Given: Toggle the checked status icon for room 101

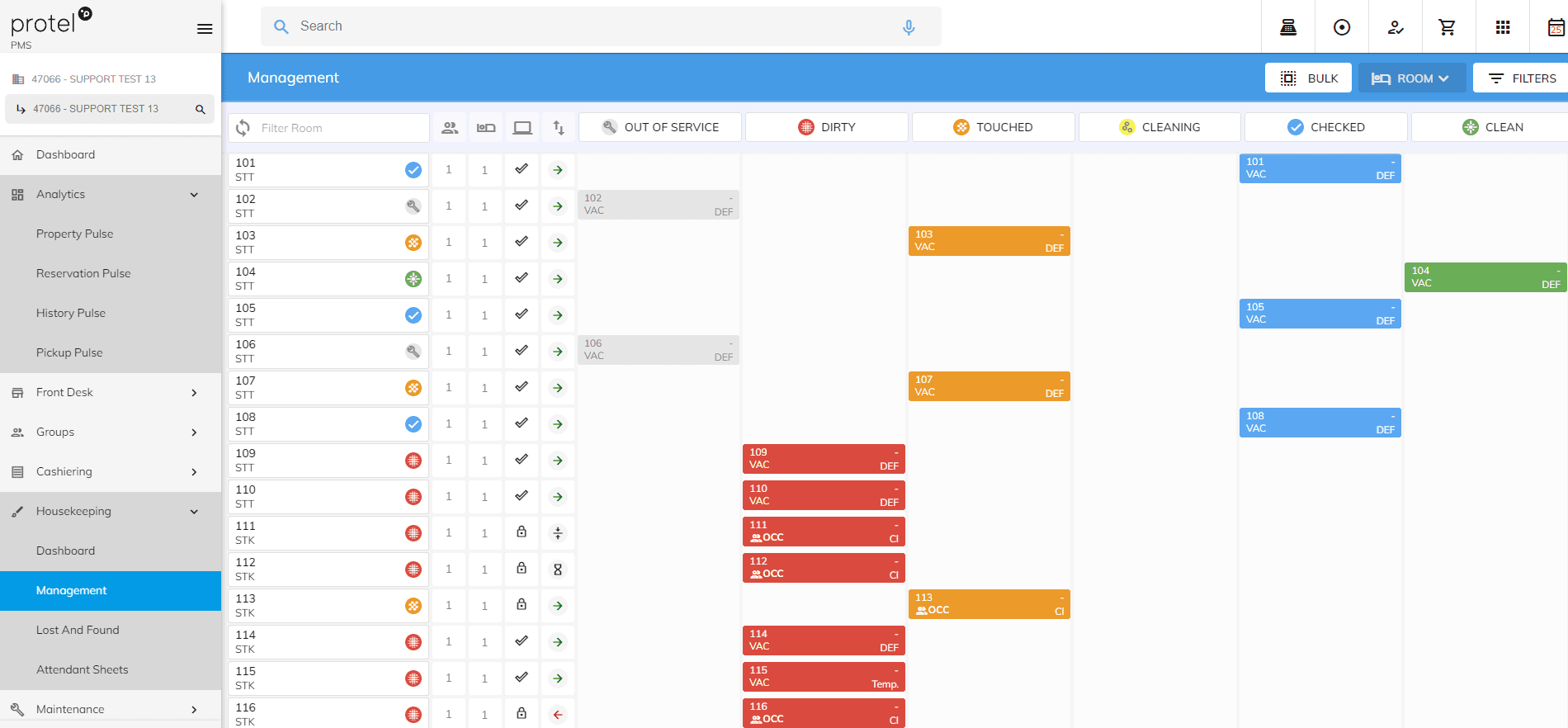Looking at the screenshot, I should click(413, 170).
